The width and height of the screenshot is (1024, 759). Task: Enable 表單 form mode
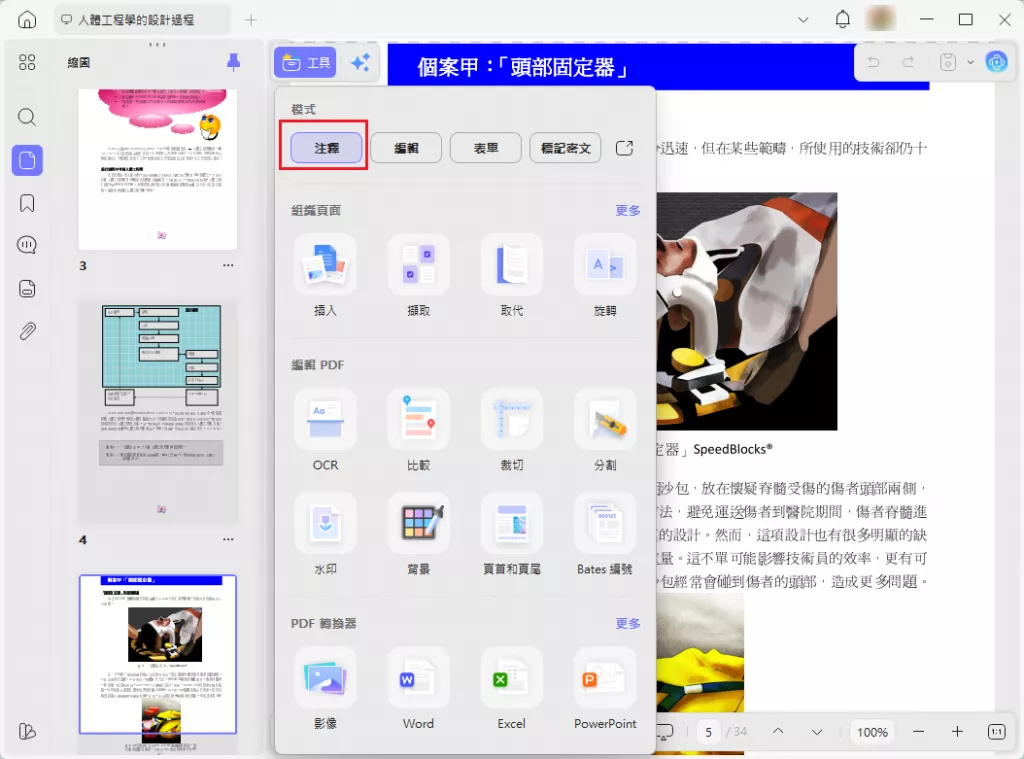coord(485,147)
